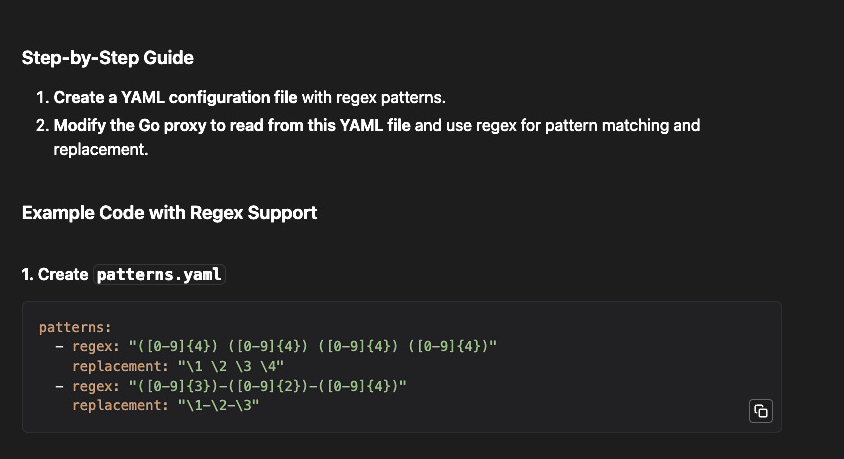844x459 pixels.
Task: Click the "Step-by-Step Guide" heading
Action: coord(108,58)
